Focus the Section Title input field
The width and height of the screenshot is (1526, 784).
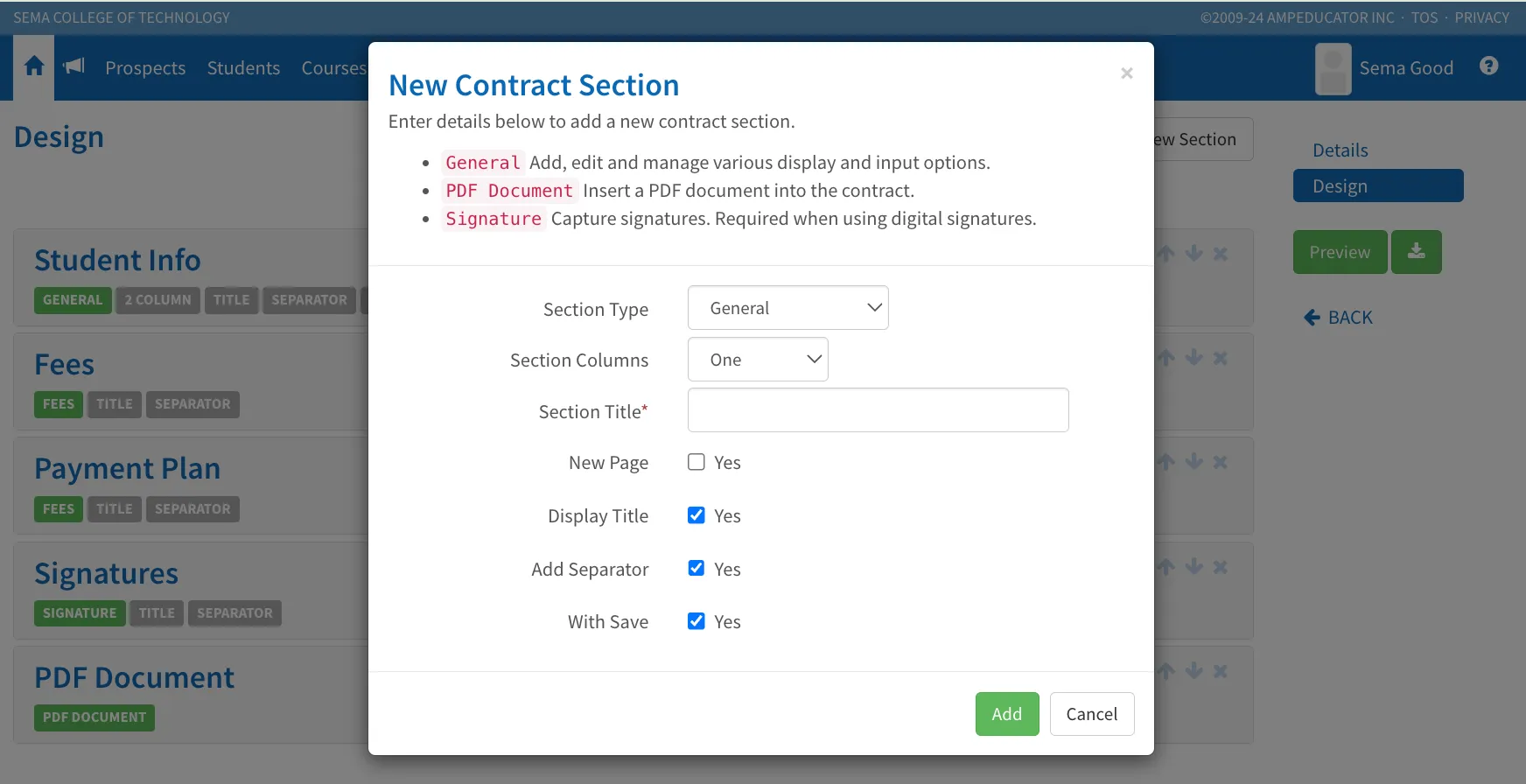click(878, 410)
